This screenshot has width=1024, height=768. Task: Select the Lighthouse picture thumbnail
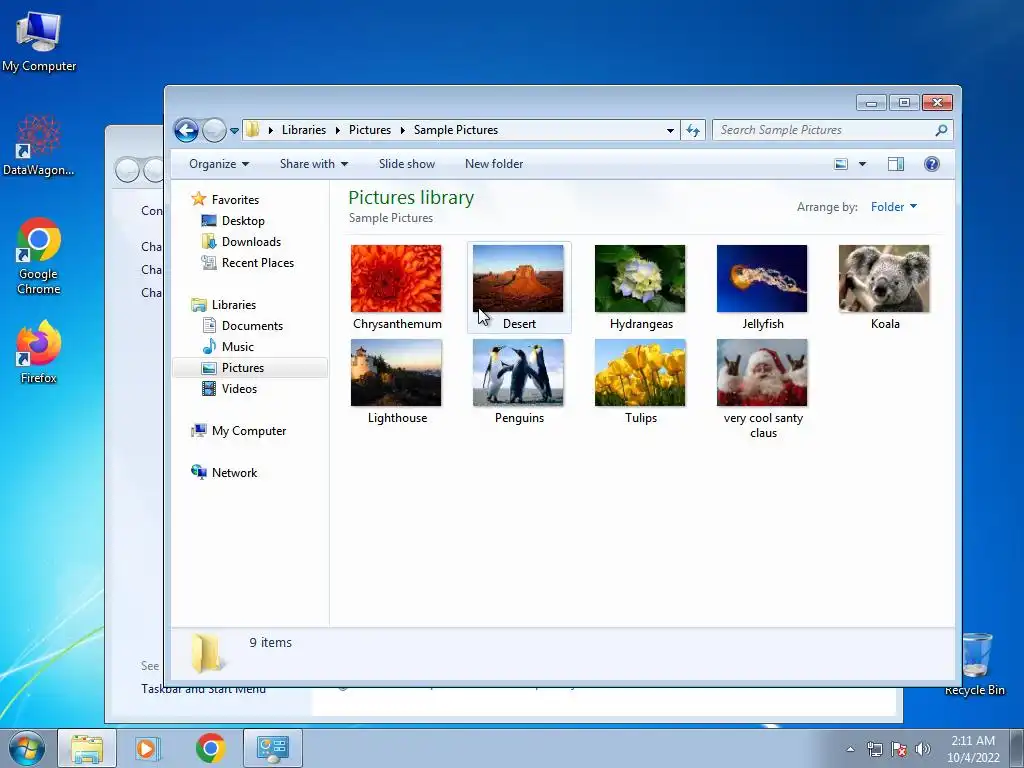click(x=396, y=373)
